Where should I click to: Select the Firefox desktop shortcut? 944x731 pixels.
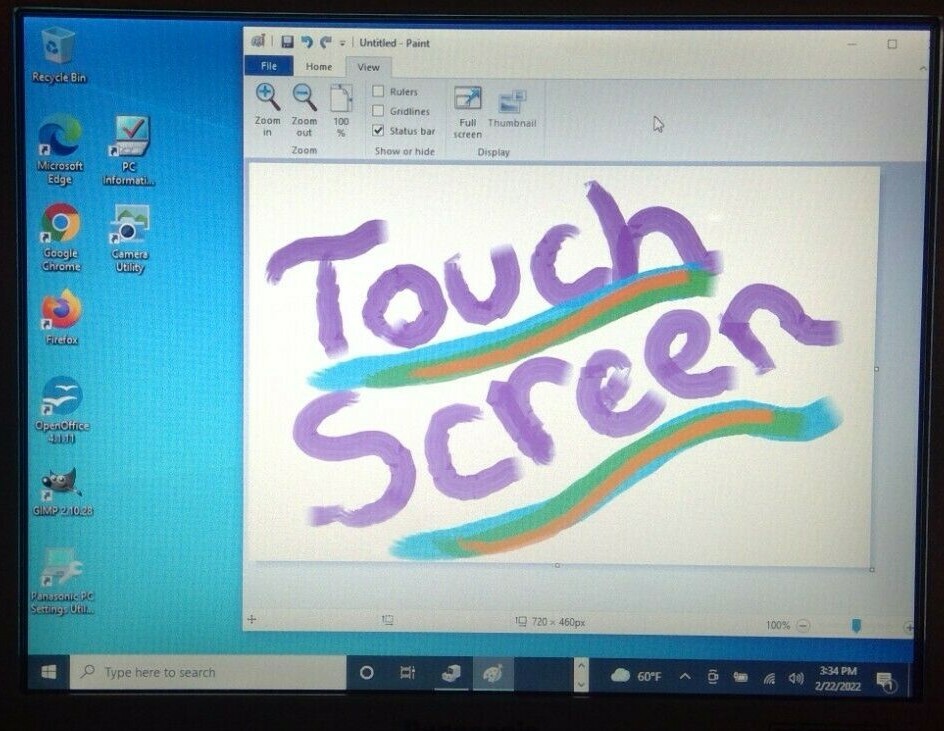pos(61,317)
